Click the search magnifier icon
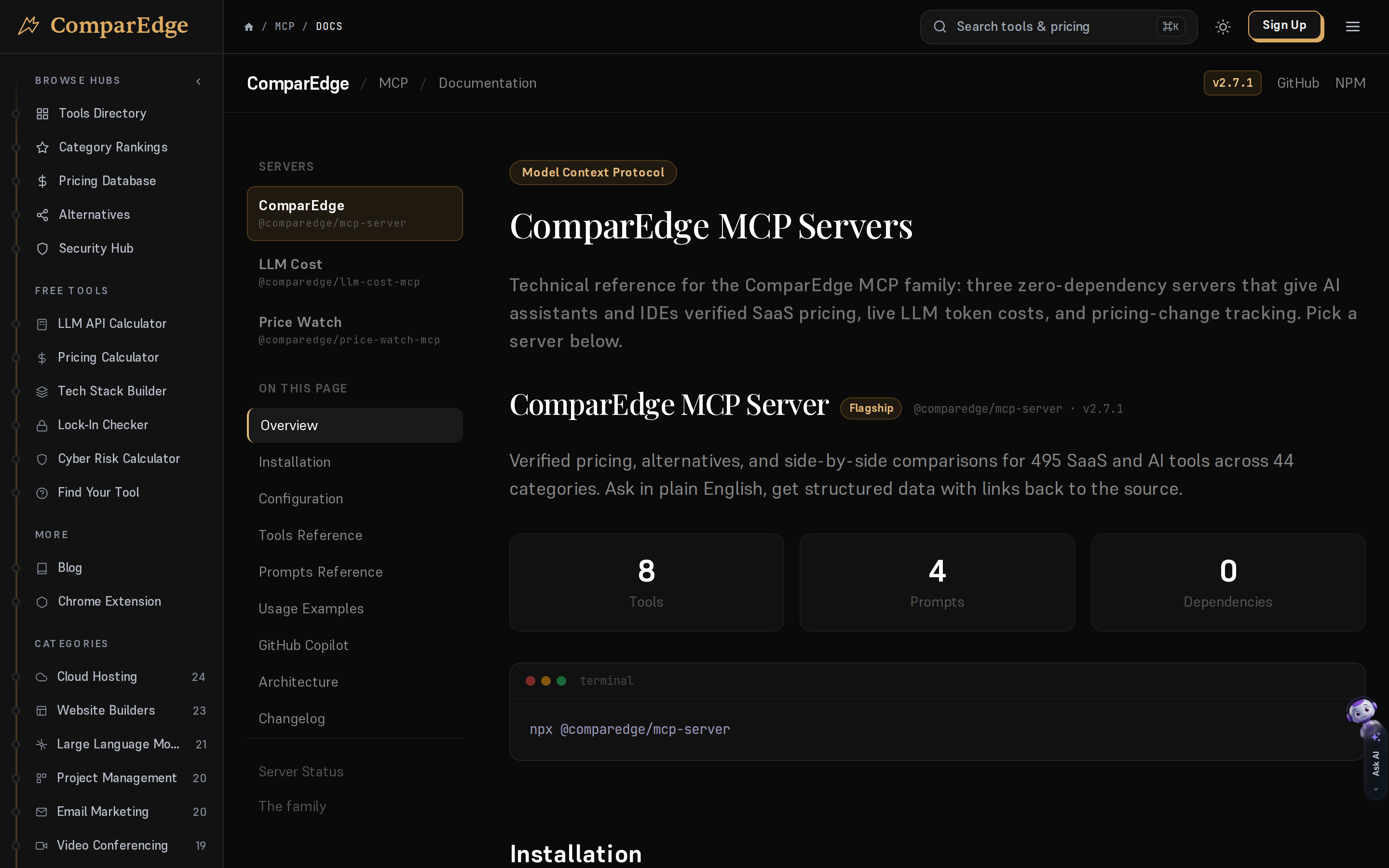 pyautogui.click(x=940, y=27)
